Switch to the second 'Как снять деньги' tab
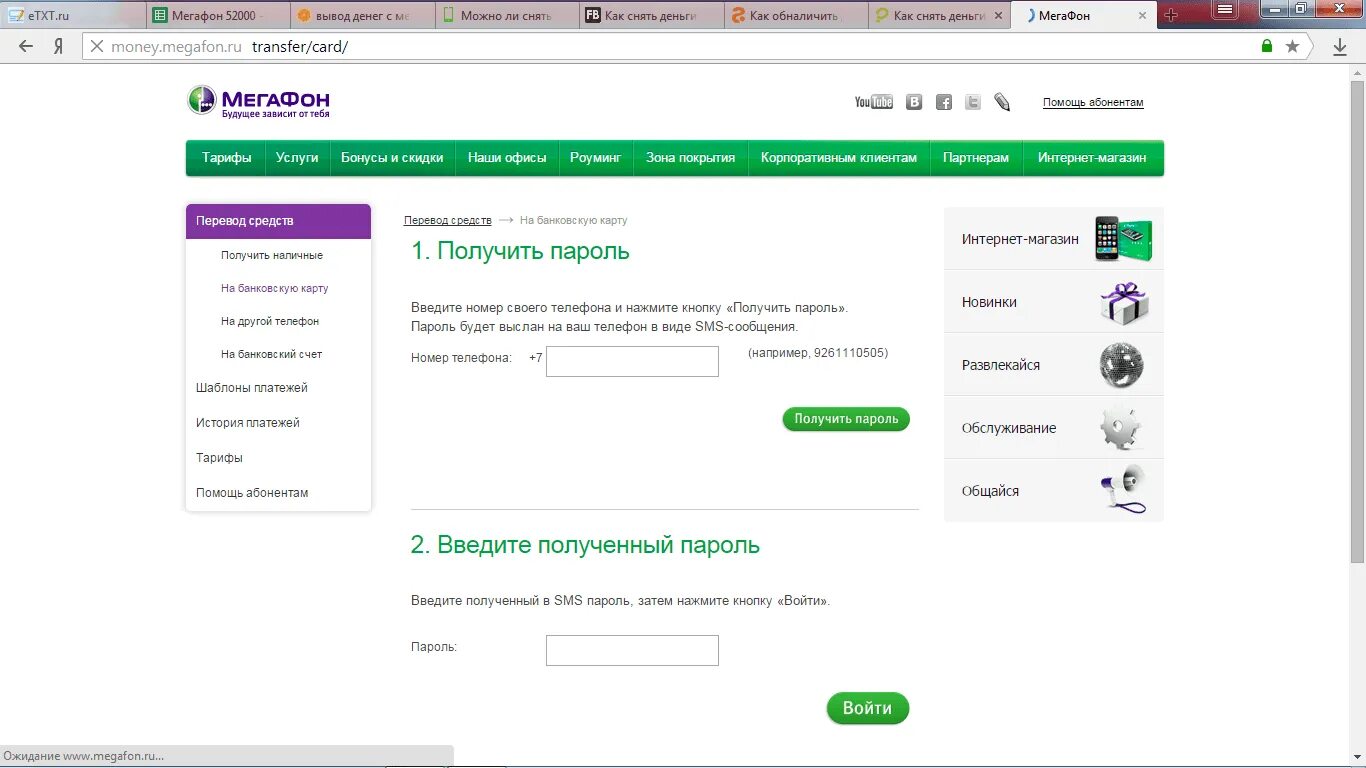This screenshot has width=1366, height=768. [939, 16]
